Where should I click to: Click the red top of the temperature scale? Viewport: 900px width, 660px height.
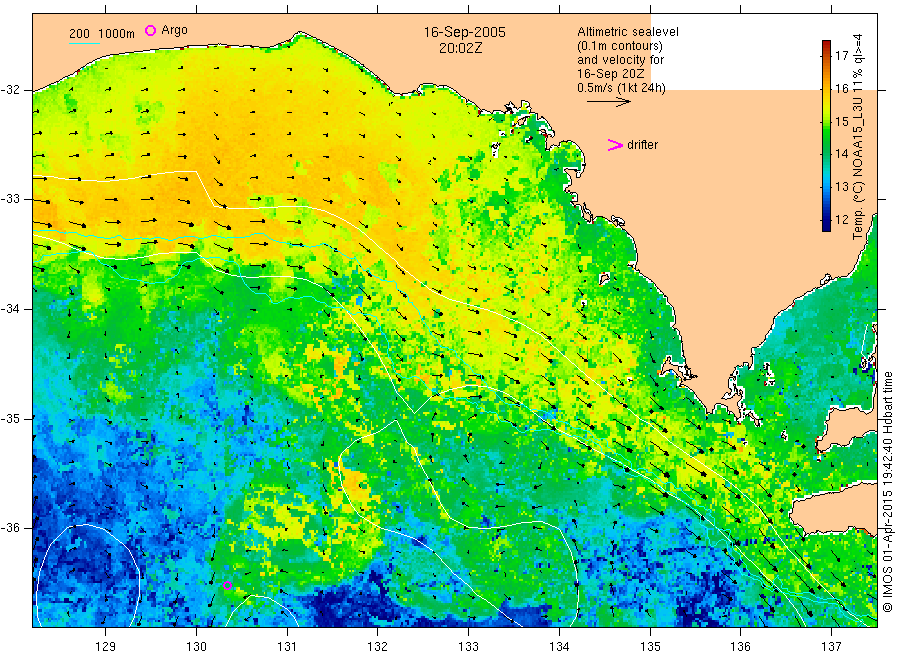(826, 44)
